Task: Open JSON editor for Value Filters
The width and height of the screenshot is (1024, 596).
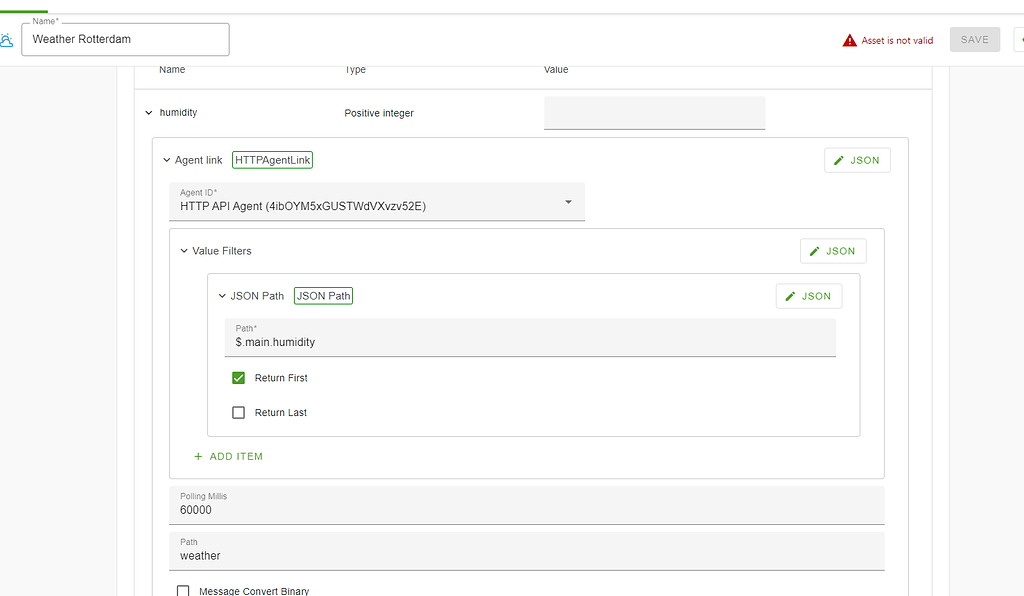Action: 833,251
